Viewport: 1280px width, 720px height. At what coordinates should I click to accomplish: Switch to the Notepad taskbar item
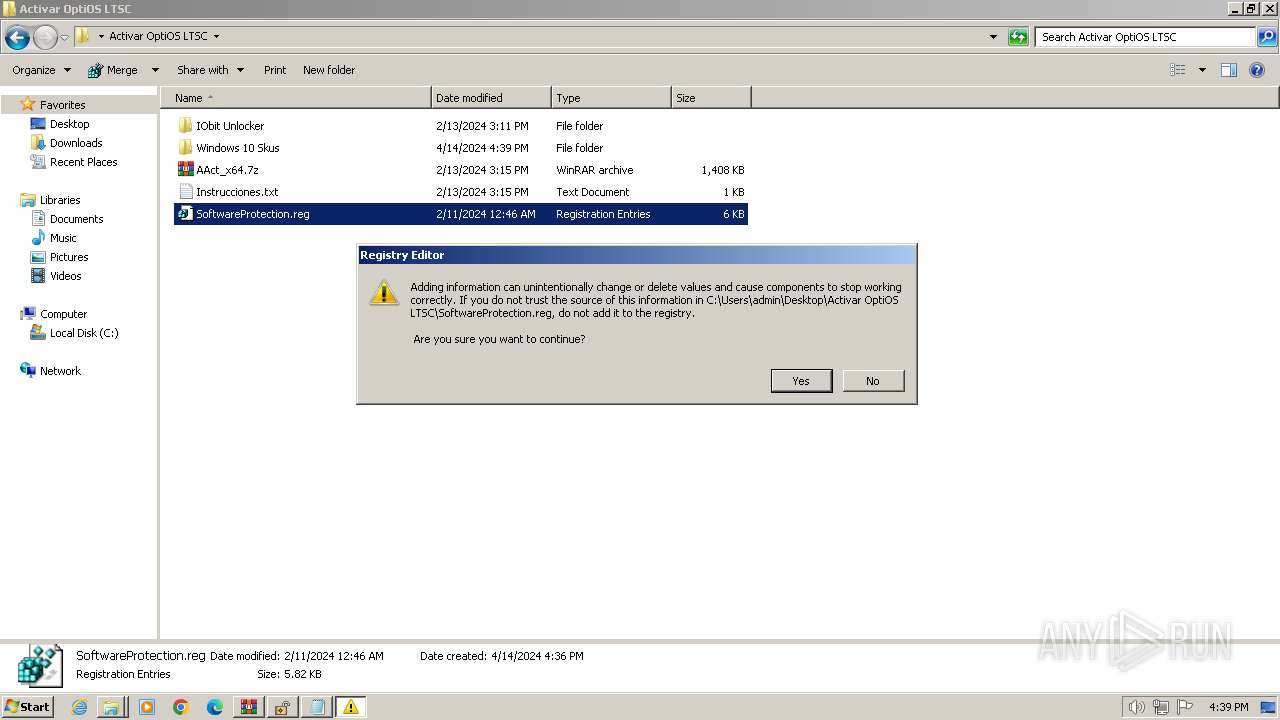pos(316,707)
